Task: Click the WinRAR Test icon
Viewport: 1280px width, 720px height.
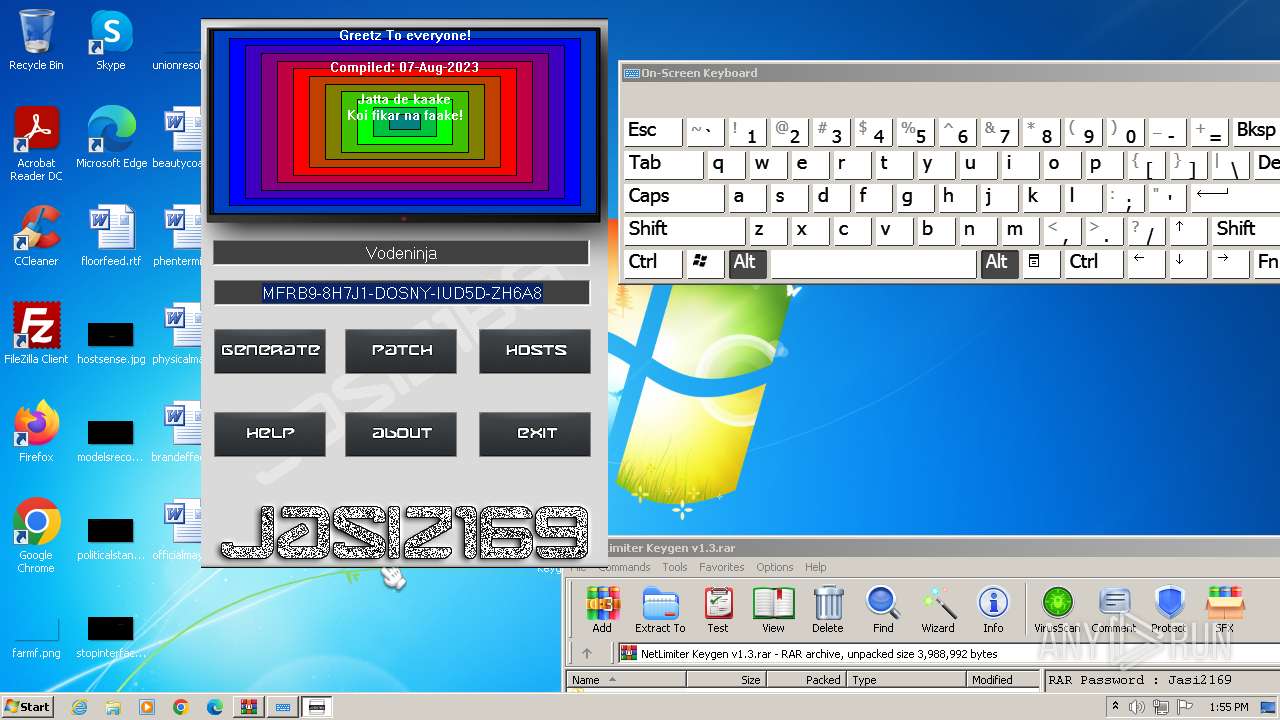Action: (x=718, y=610)
